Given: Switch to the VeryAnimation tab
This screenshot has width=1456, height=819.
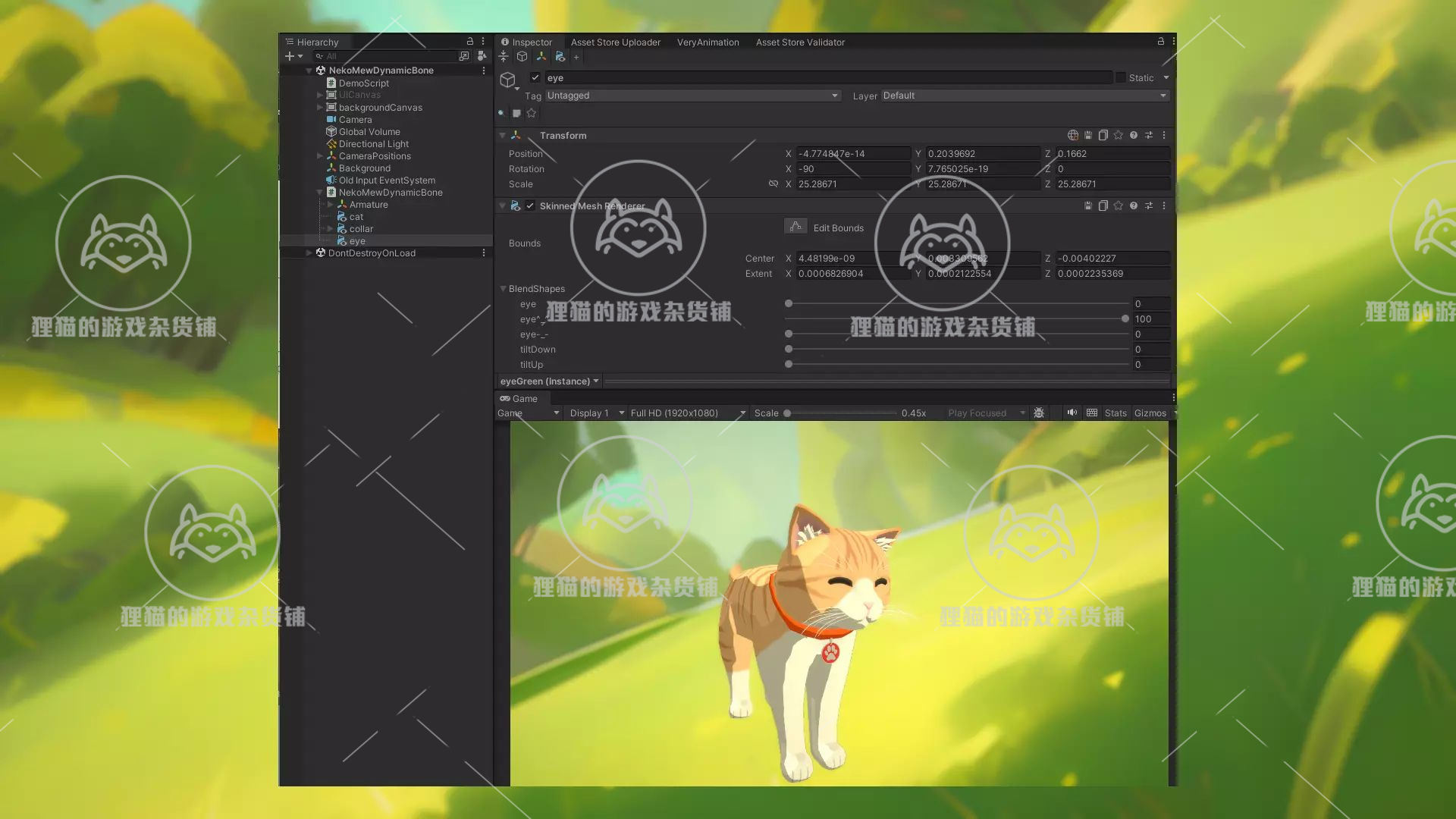Looking at the screenshot, I should click(708, 42).
